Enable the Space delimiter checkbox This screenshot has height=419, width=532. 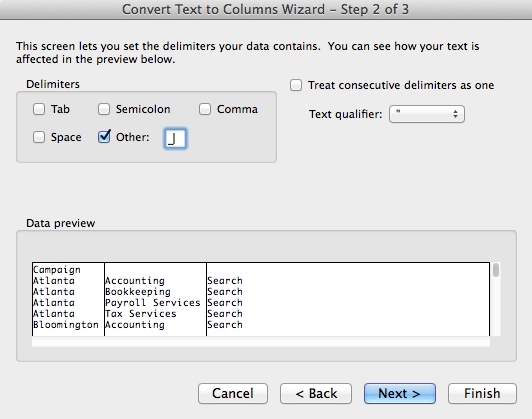[x=39, y=137]
